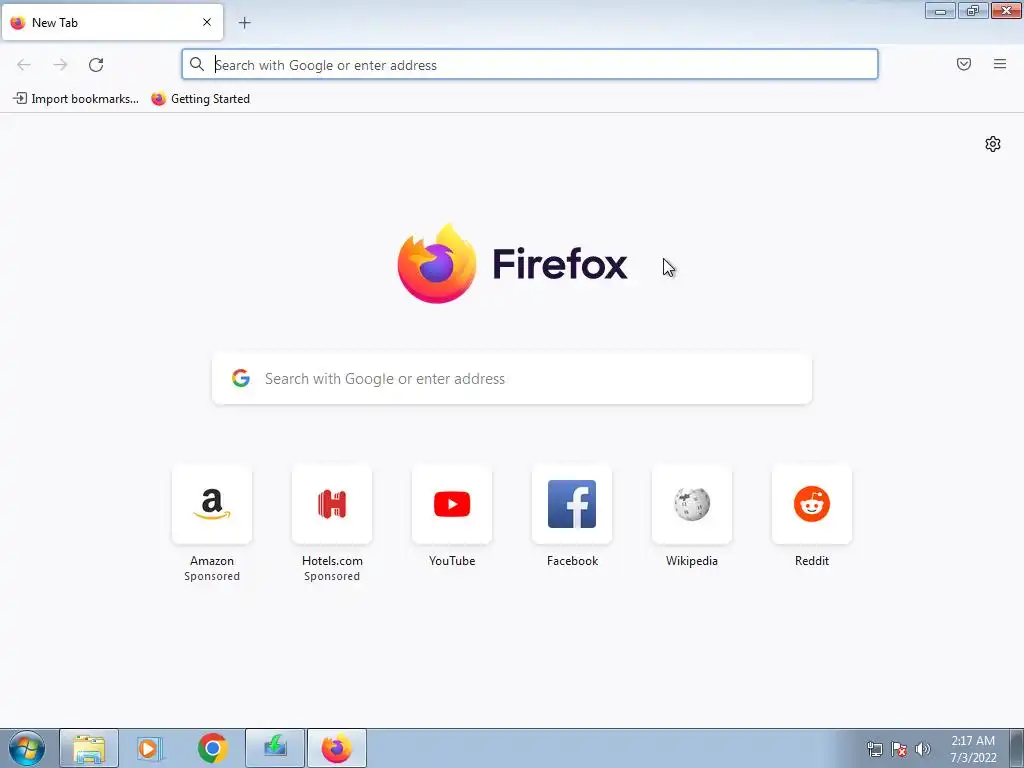Launch Windows Media Player from taskbar

coord(150,748)
